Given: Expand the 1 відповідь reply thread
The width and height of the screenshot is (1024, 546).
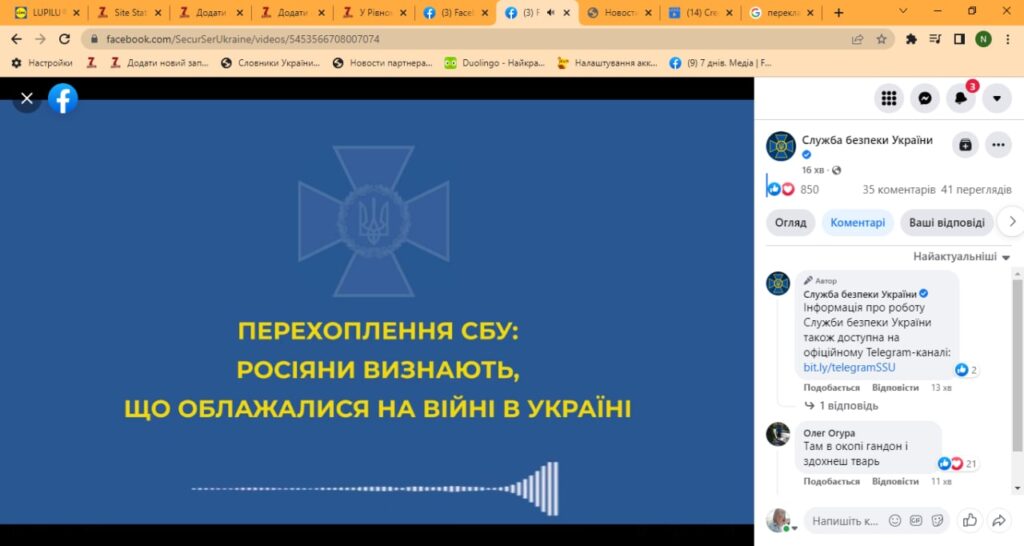Looking at the screenshot, I should click(x=848, y=406).
